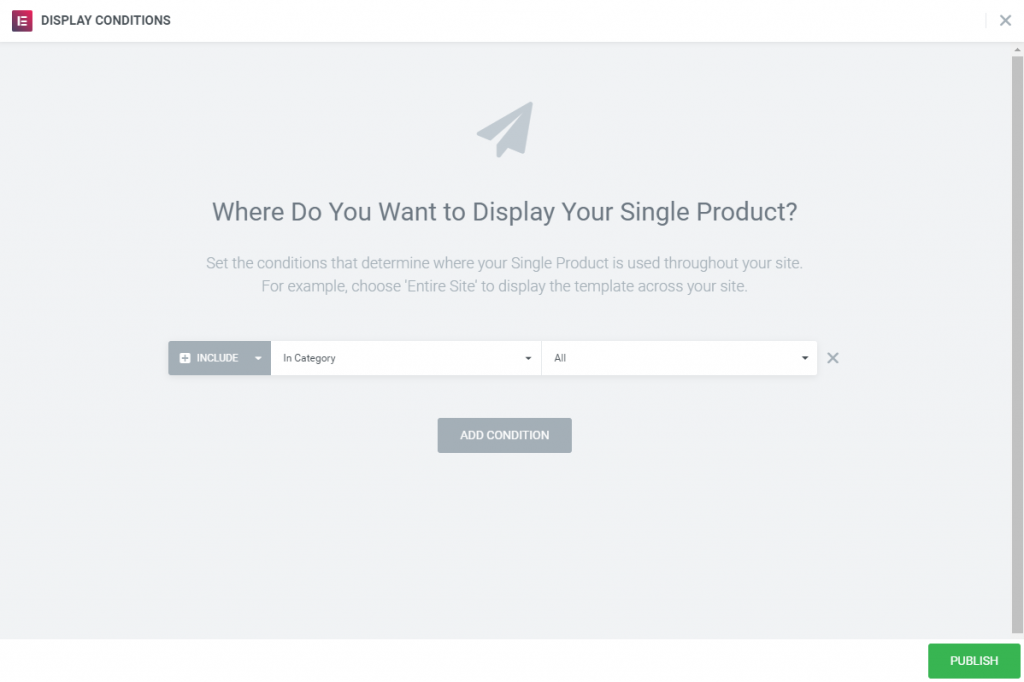Image resolution: width=1024 pixels, height=682 pixels.
Task: Publish the Single Product template
Action: click(x=973, y=661)
